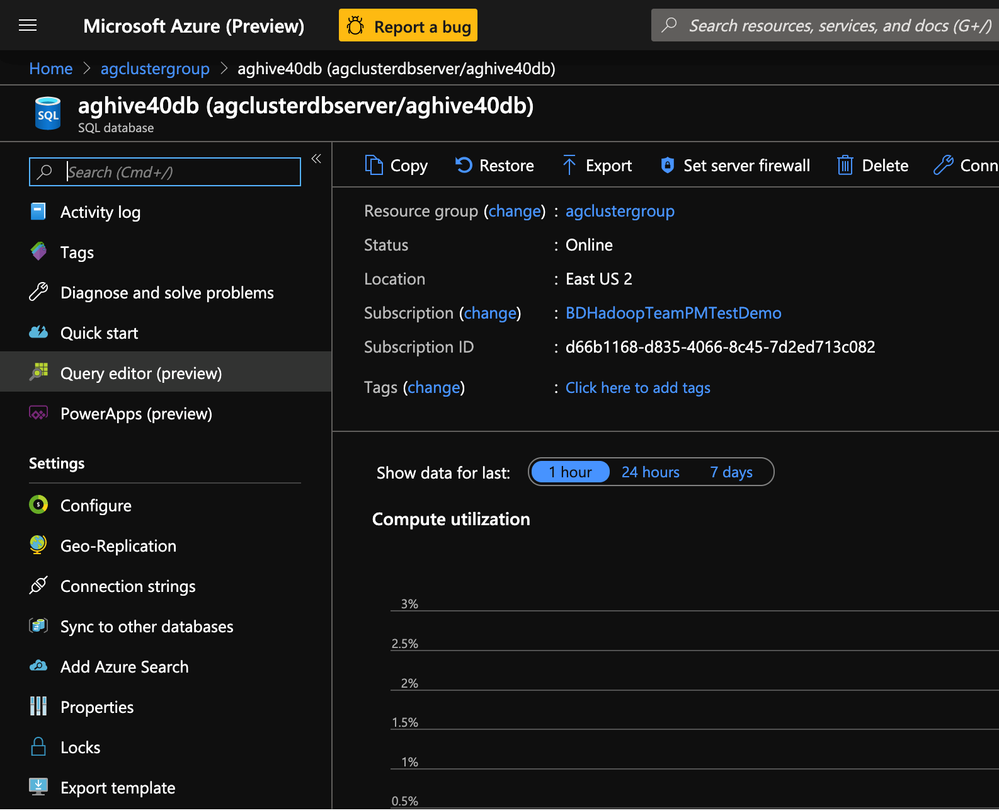Click the Set server firewall shield icon
Image resolution: width=999 pixels, height=811 pixels.
tap(667, 165)
